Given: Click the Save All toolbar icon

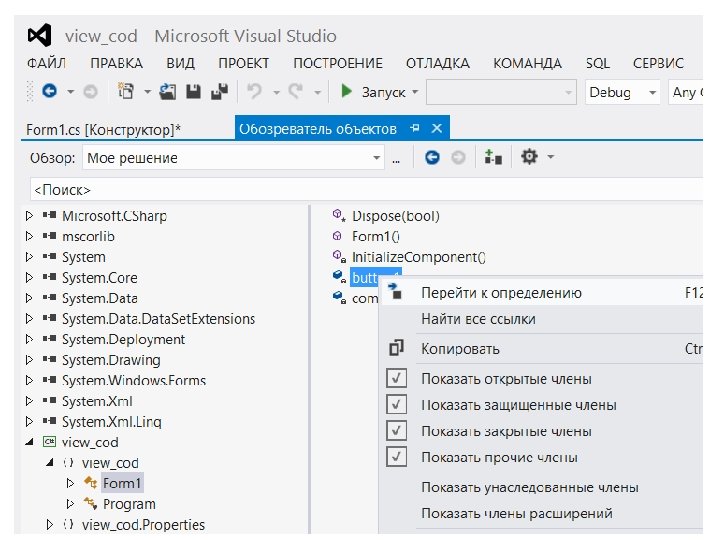Looking at the screenshot, I should tap(219, 91).
